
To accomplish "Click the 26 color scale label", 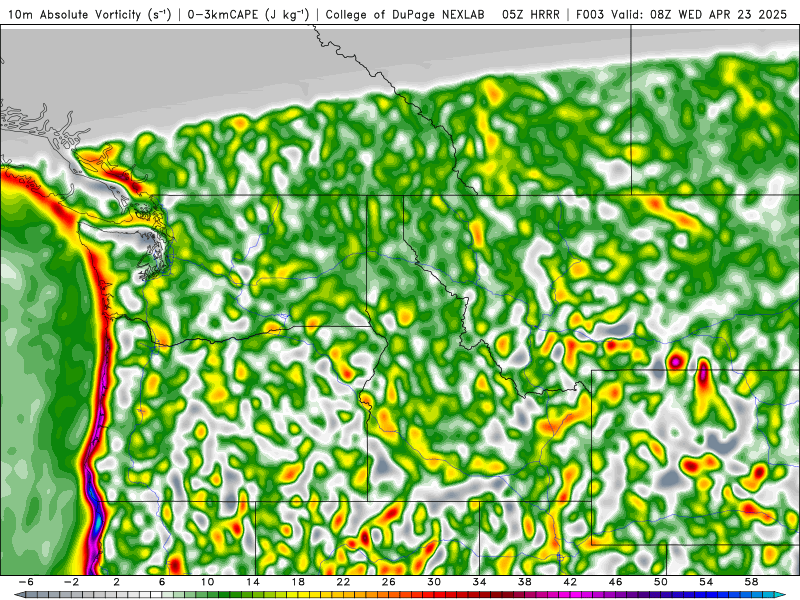I will click(x=389, y=582).
